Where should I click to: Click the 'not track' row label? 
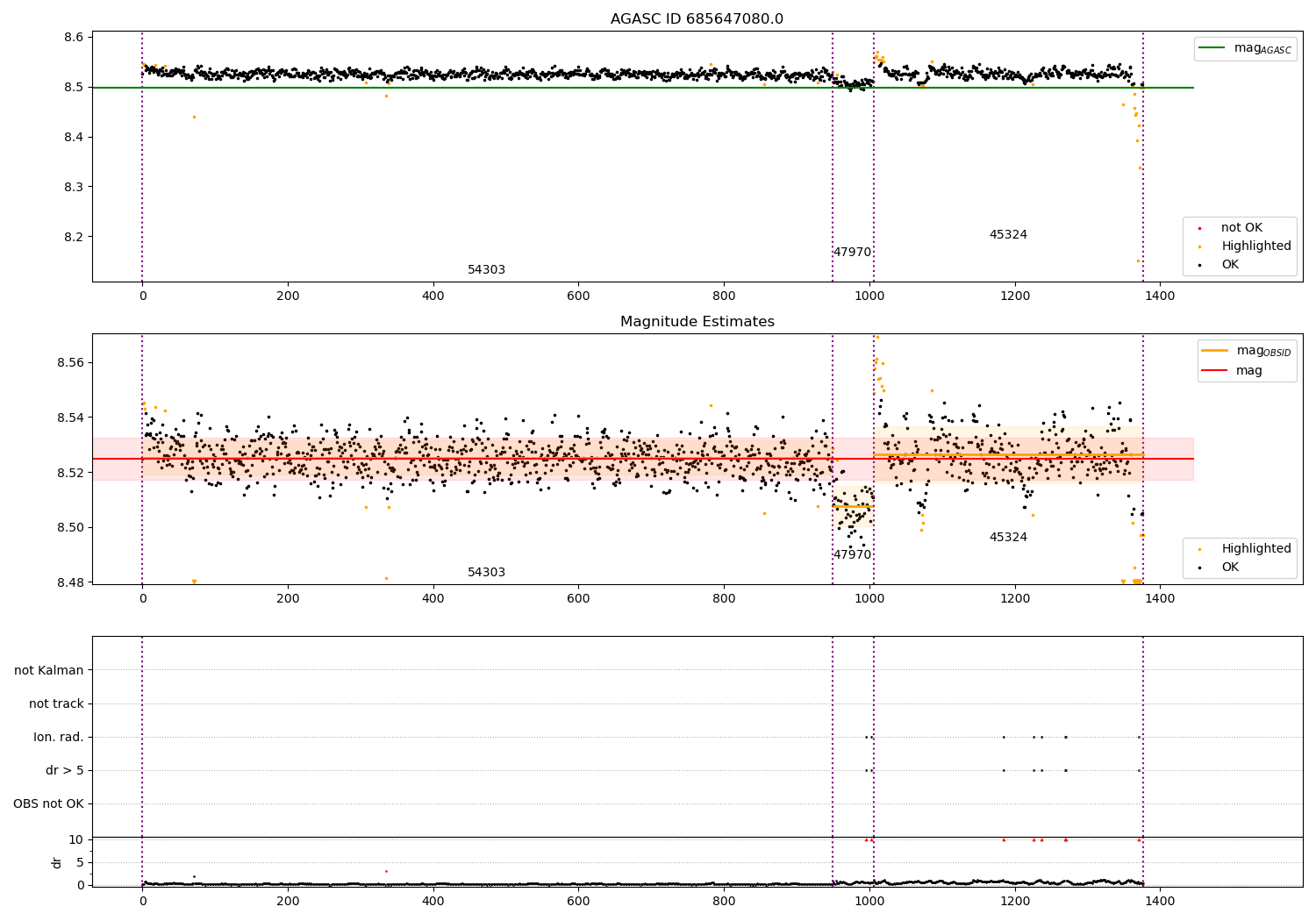click(56, 704)
